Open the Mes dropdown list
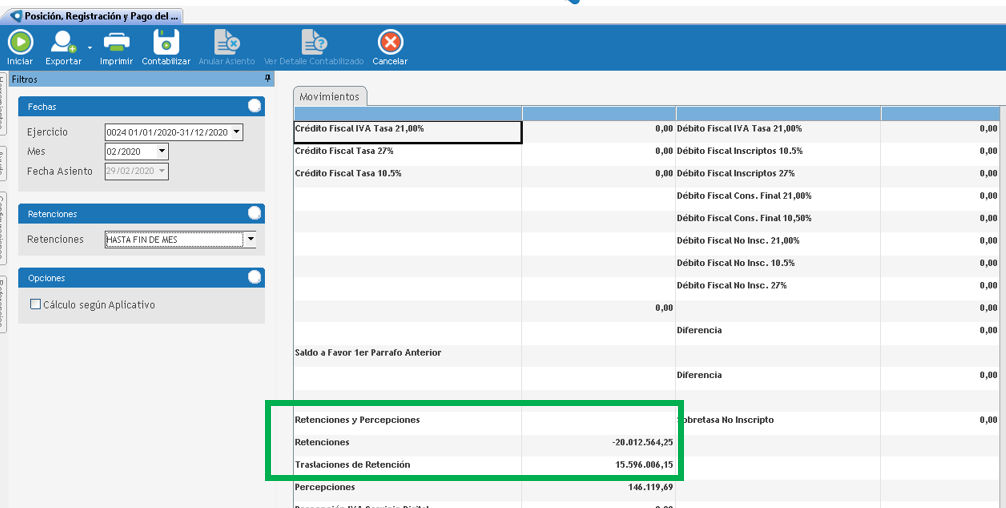 click(162, 152)
